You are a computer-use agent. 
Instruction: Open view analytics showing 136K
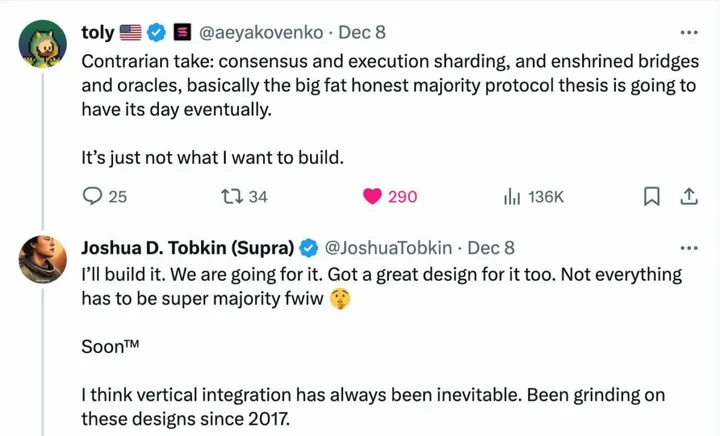(510, 197)
